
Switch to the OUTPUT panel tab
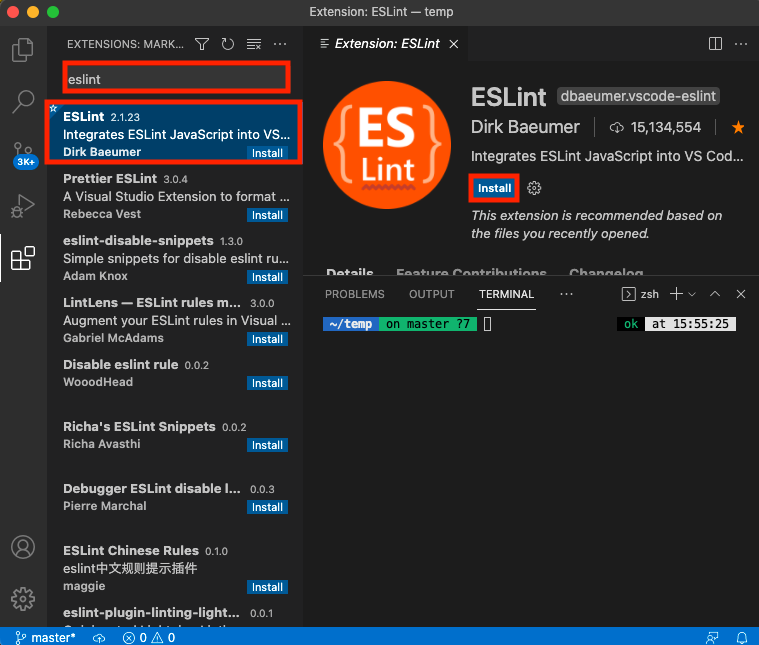(432, 294)
